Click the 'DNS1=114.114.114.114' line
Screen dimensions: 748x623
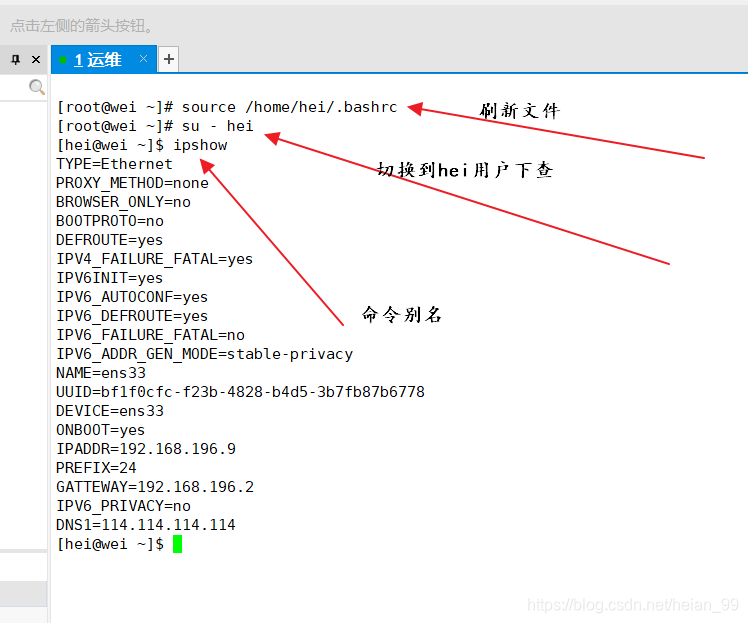click(145, 525)
